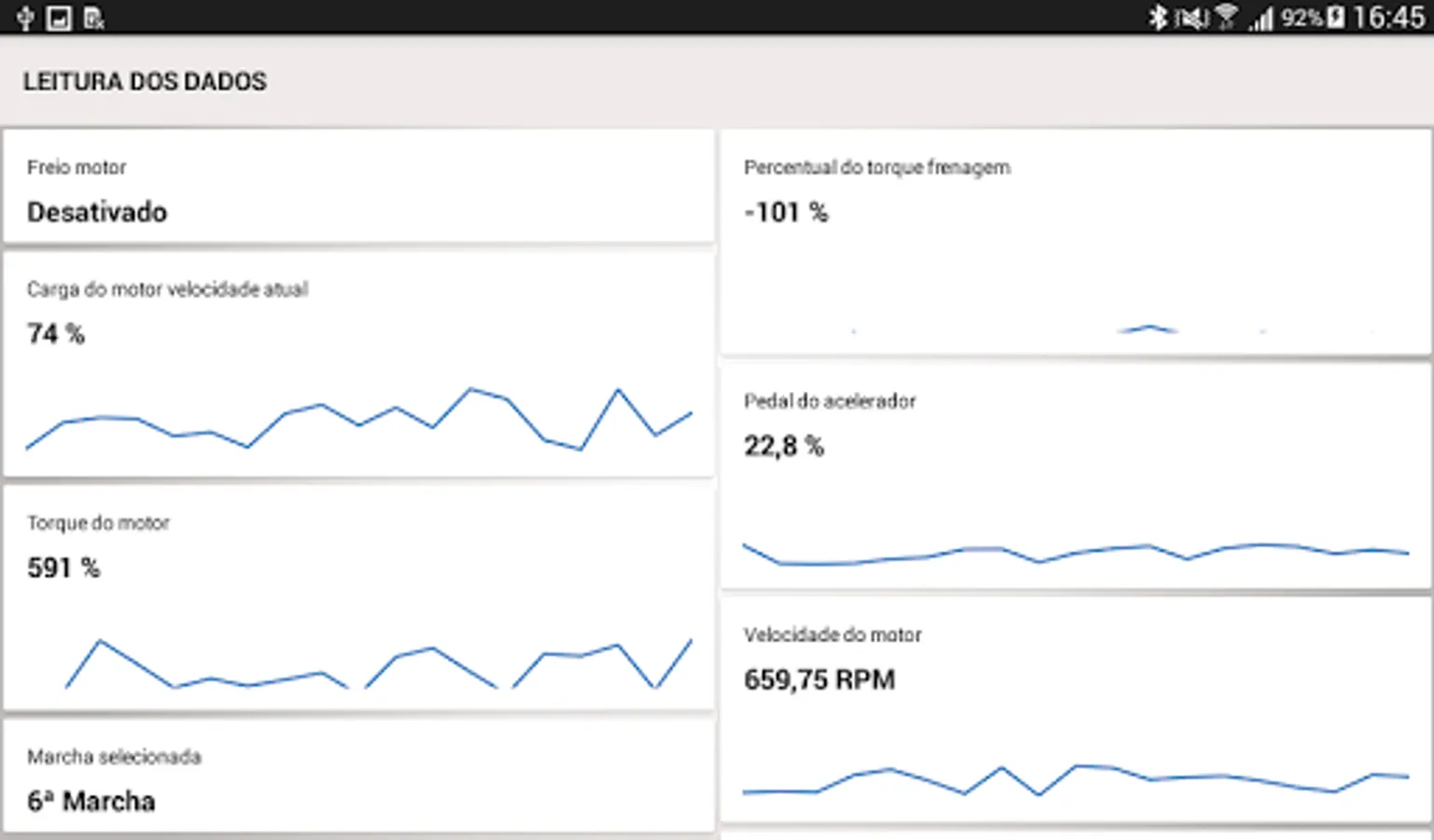Tap the Torque do motor label
This screenshot has height=840, width=1434.
(98, 523)
